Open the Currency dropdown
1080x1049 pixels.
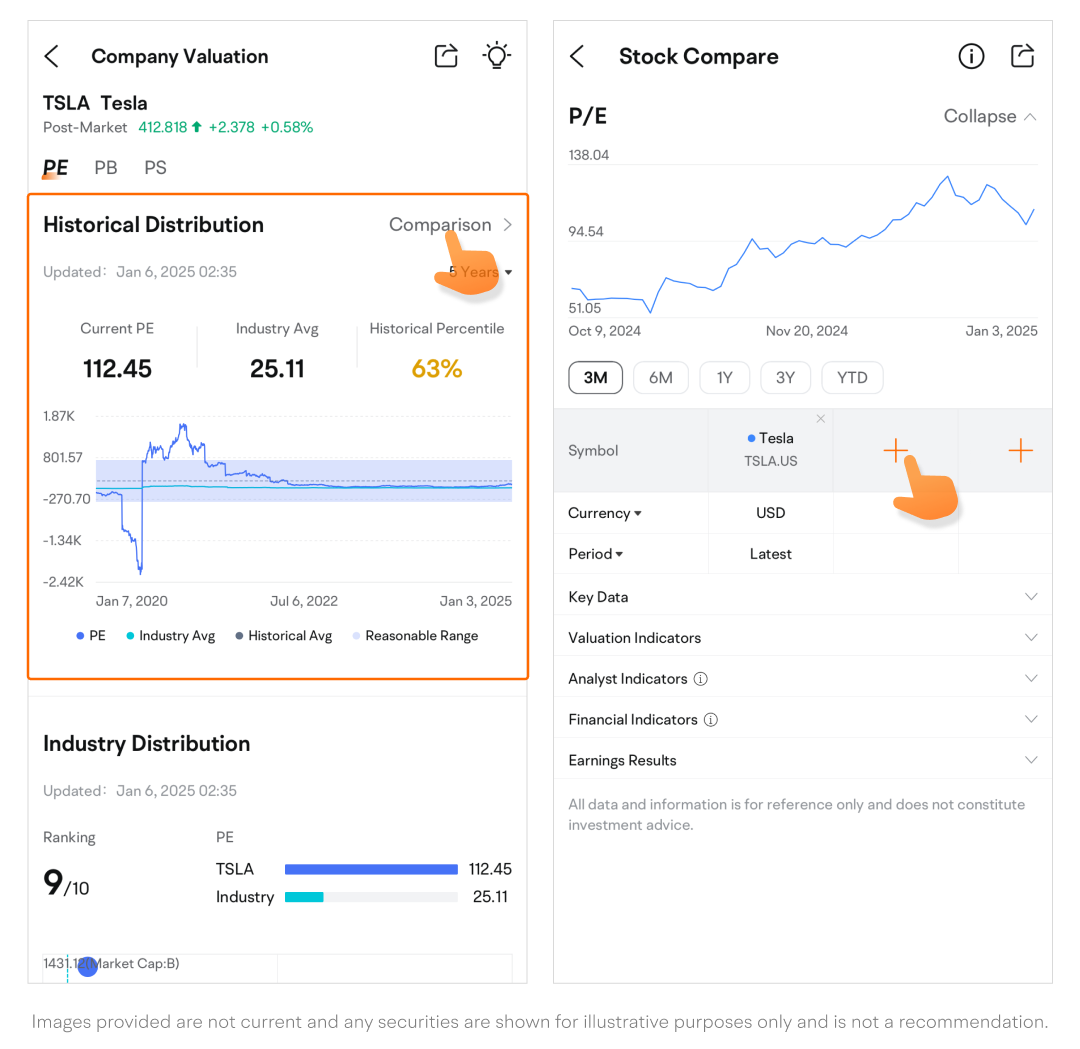tap(604, 513)
